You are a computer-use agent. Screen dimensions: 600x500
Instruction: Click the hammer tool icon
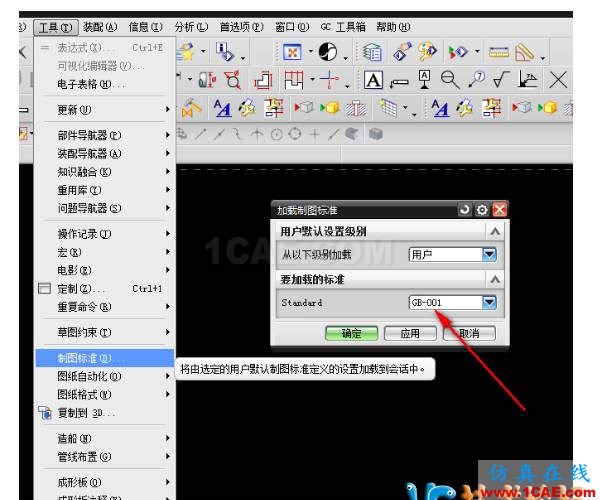pos(191,108)
